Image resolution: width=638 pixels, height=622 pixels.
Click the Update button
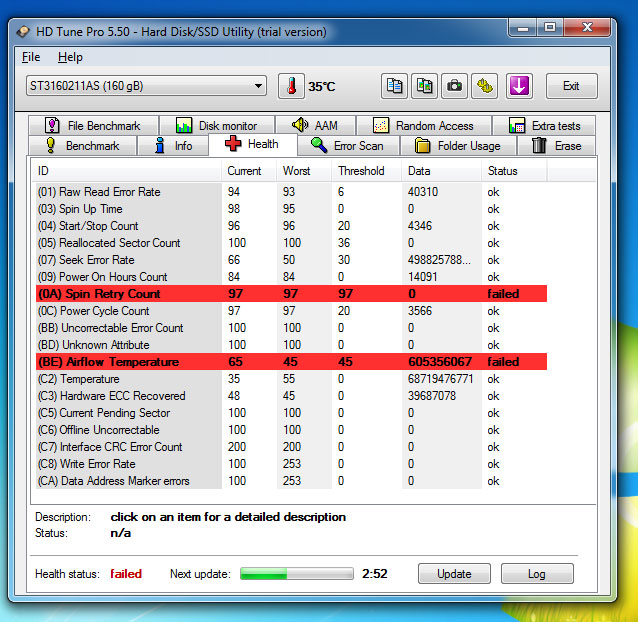(454, 574)
